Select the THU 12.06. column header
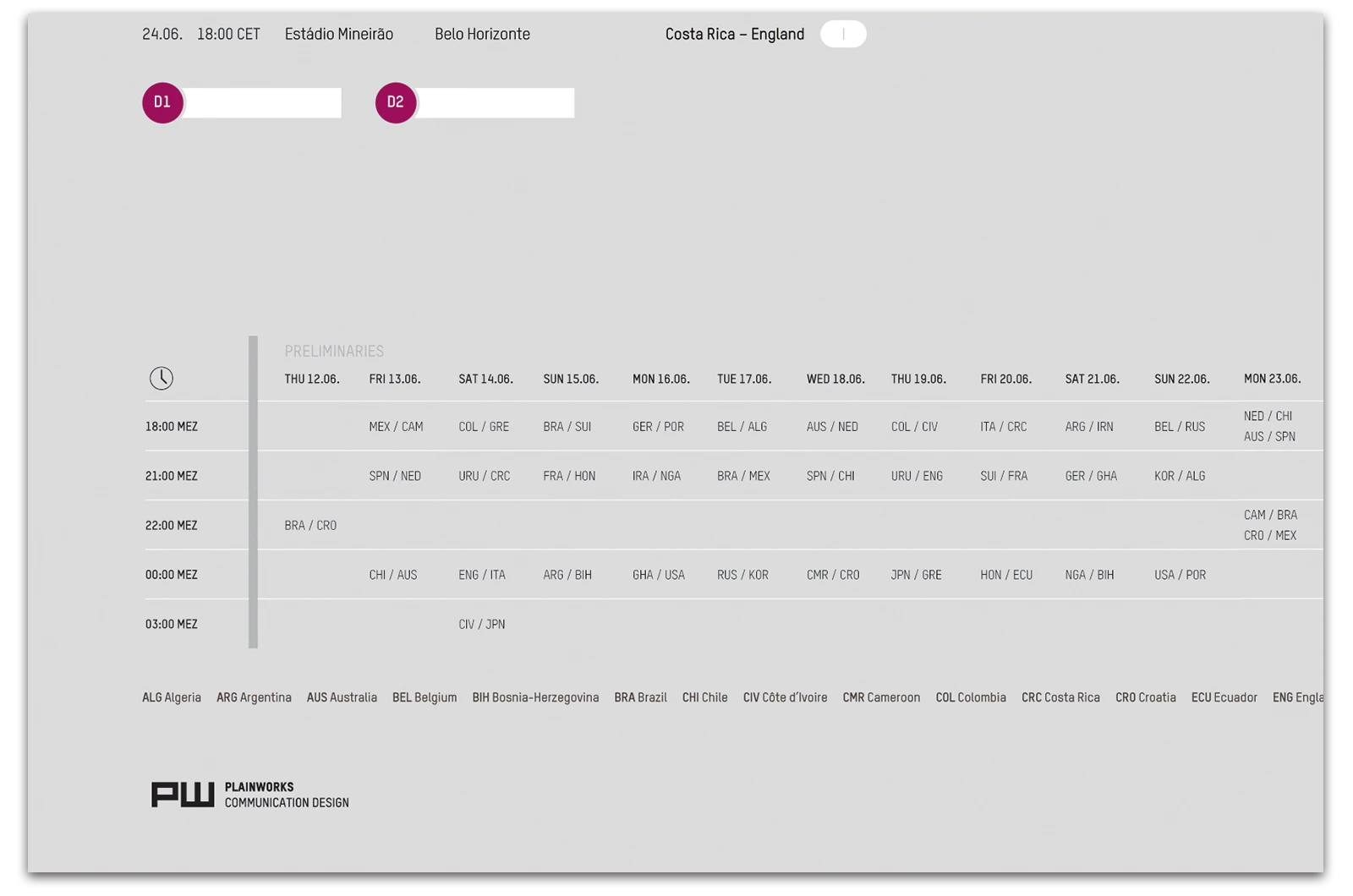This screenshot has width=1353, height=896. point(311,379)
